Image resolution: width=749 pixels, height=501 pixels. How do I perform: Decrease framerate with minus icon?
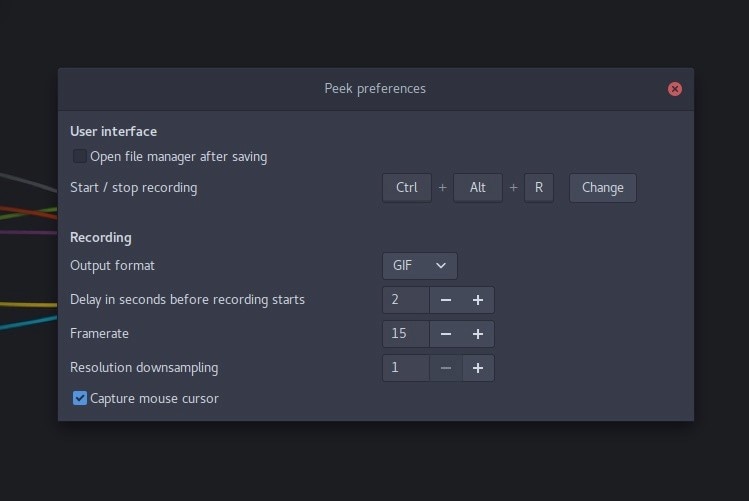click(446, 334)
